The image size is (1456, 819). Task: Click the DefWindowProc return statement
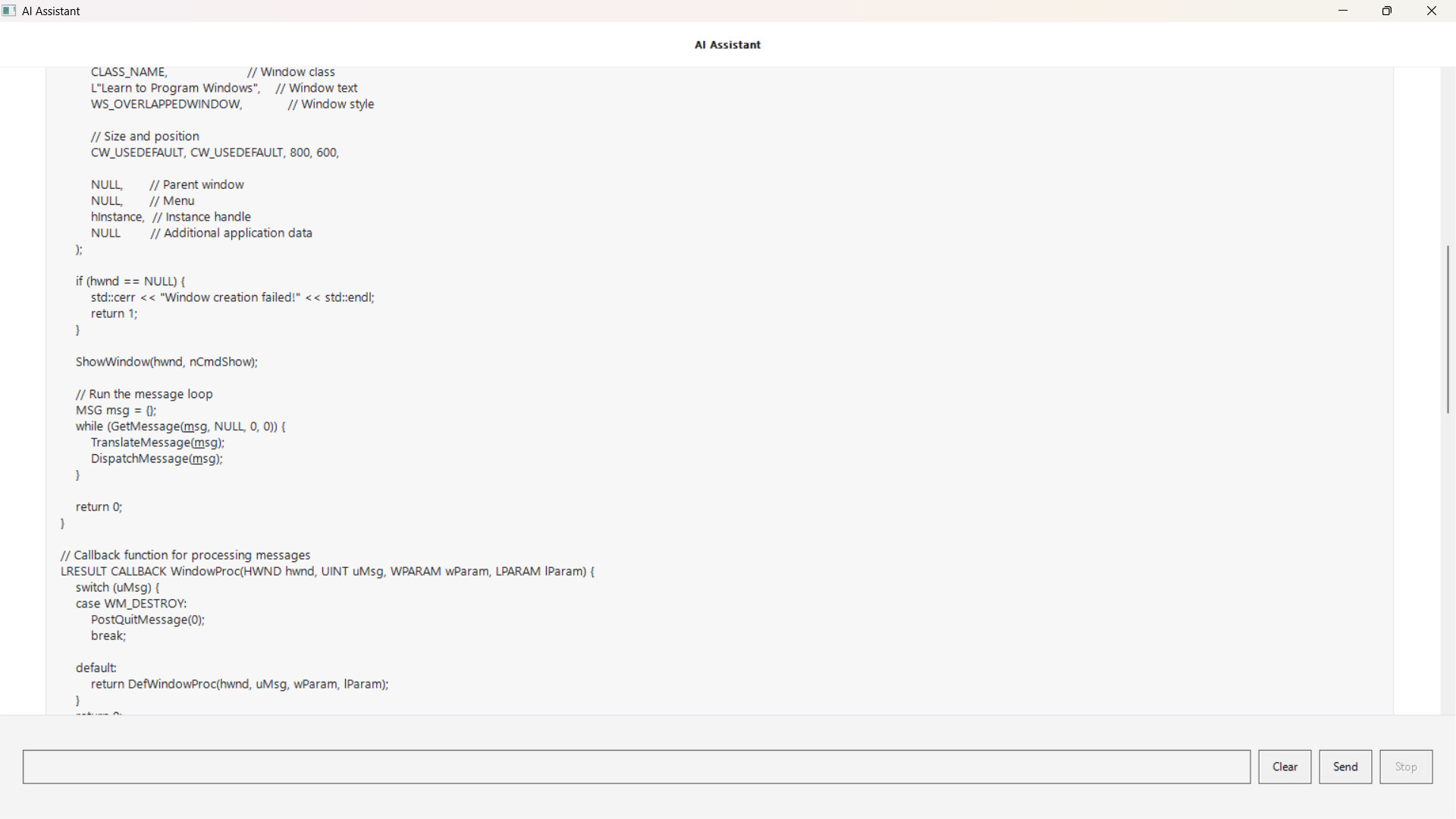click(x=240, y=684)
